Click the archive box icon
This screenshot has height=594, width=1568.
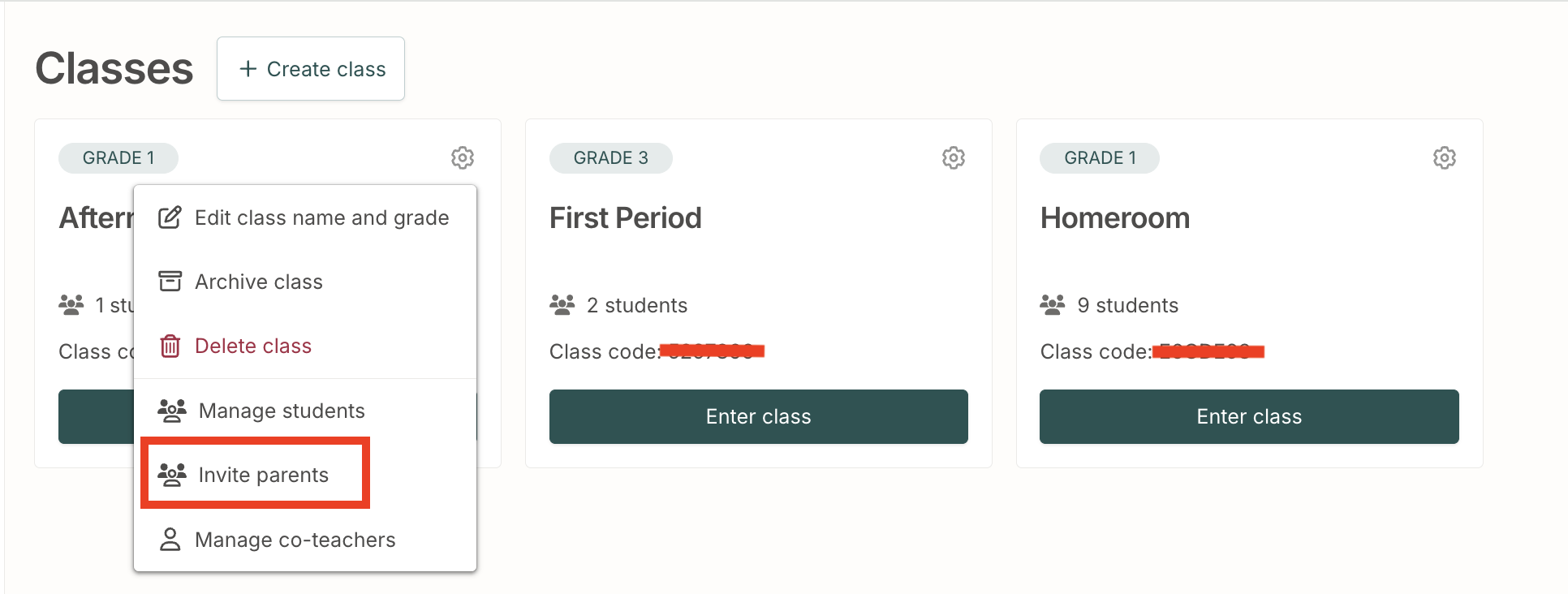[170, 282]
